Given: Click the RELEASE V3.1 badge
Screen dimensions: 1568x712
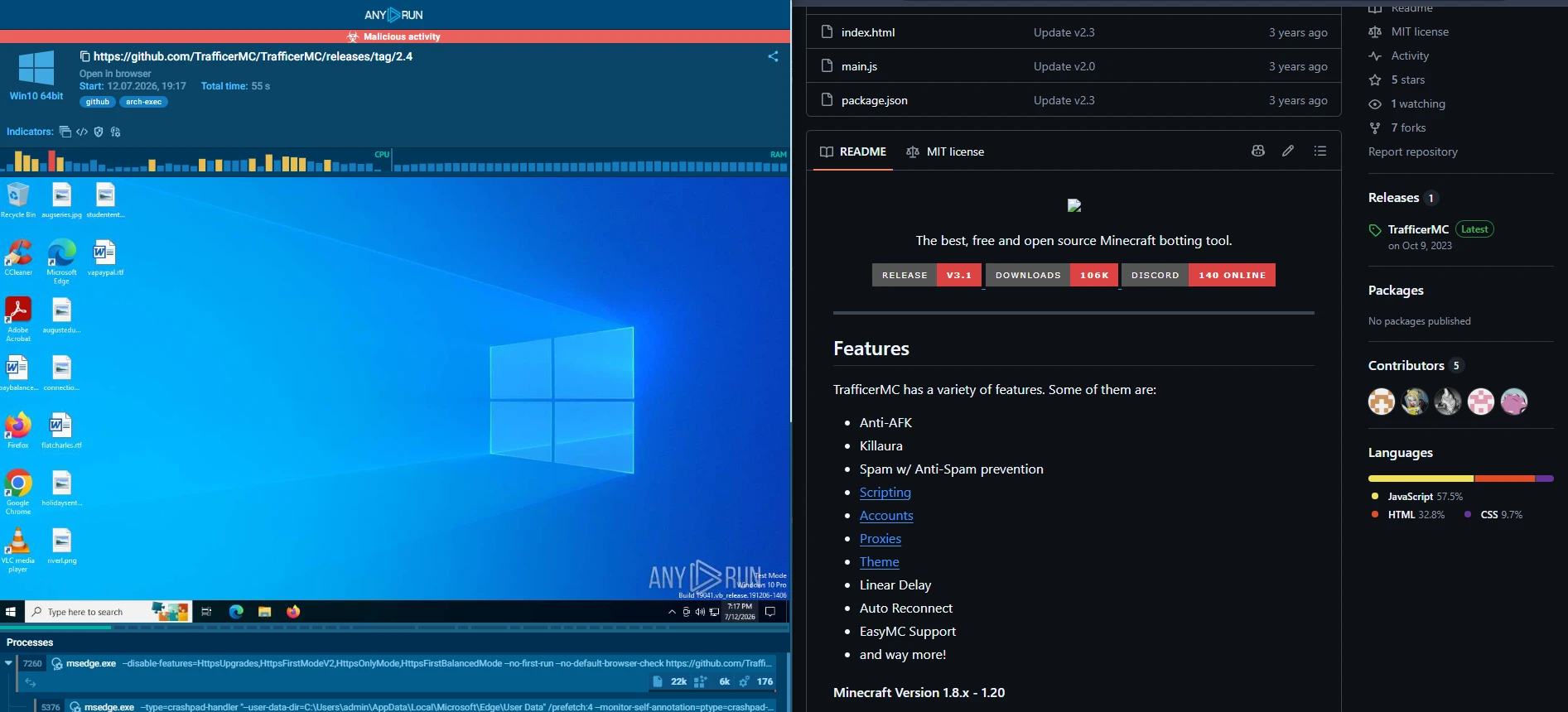Looking at the screenshot, I should [927, 275].
